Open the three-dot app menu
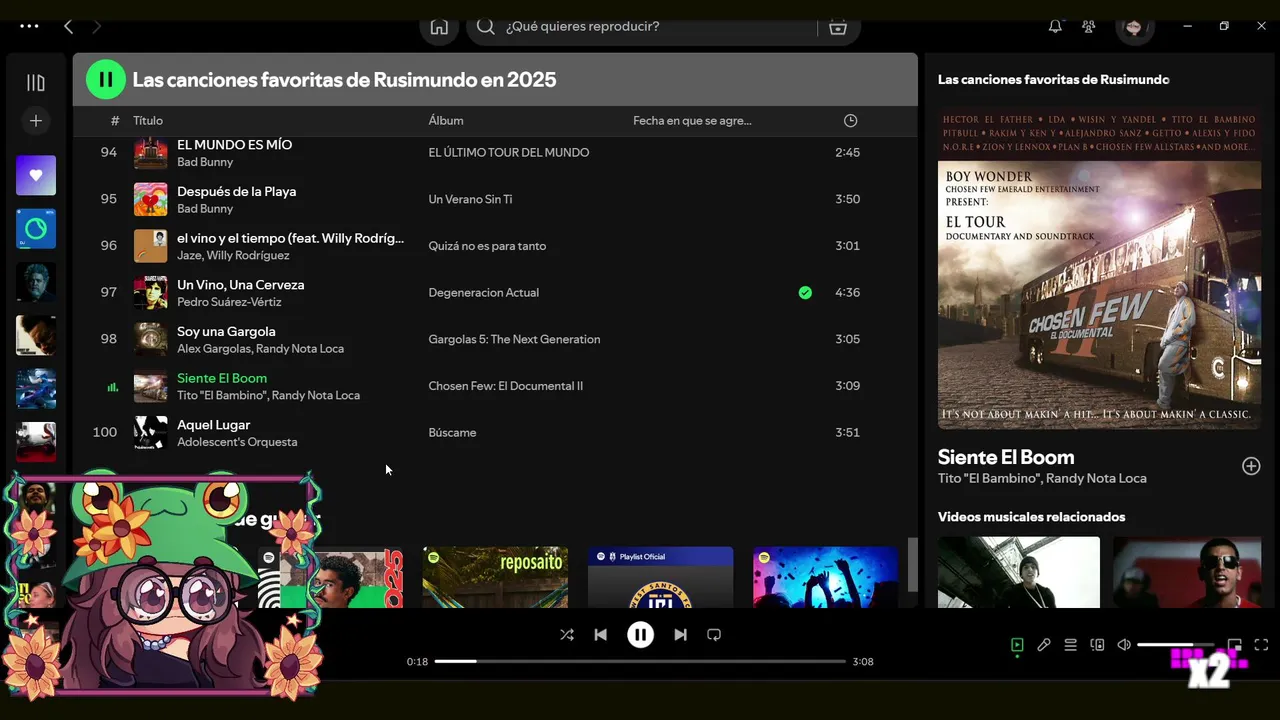Image resolution: width=1280 pixels, height=720 pixels. point(29,27)
